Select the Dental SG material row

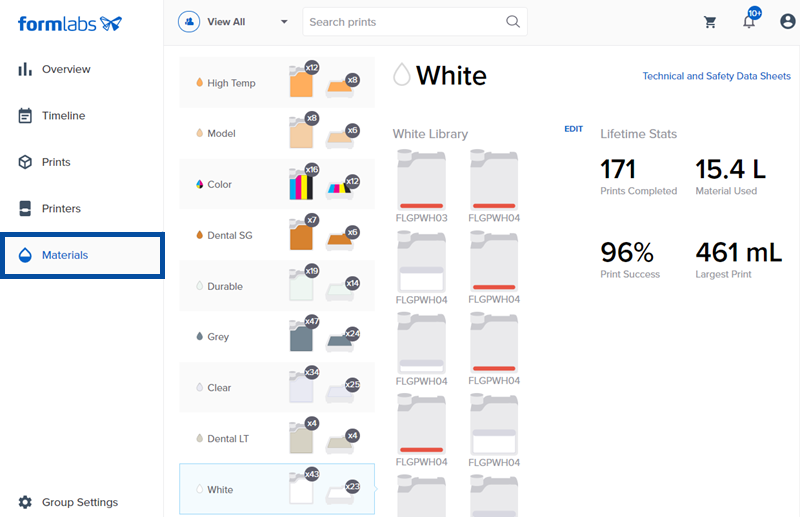(x=277, y=235)
